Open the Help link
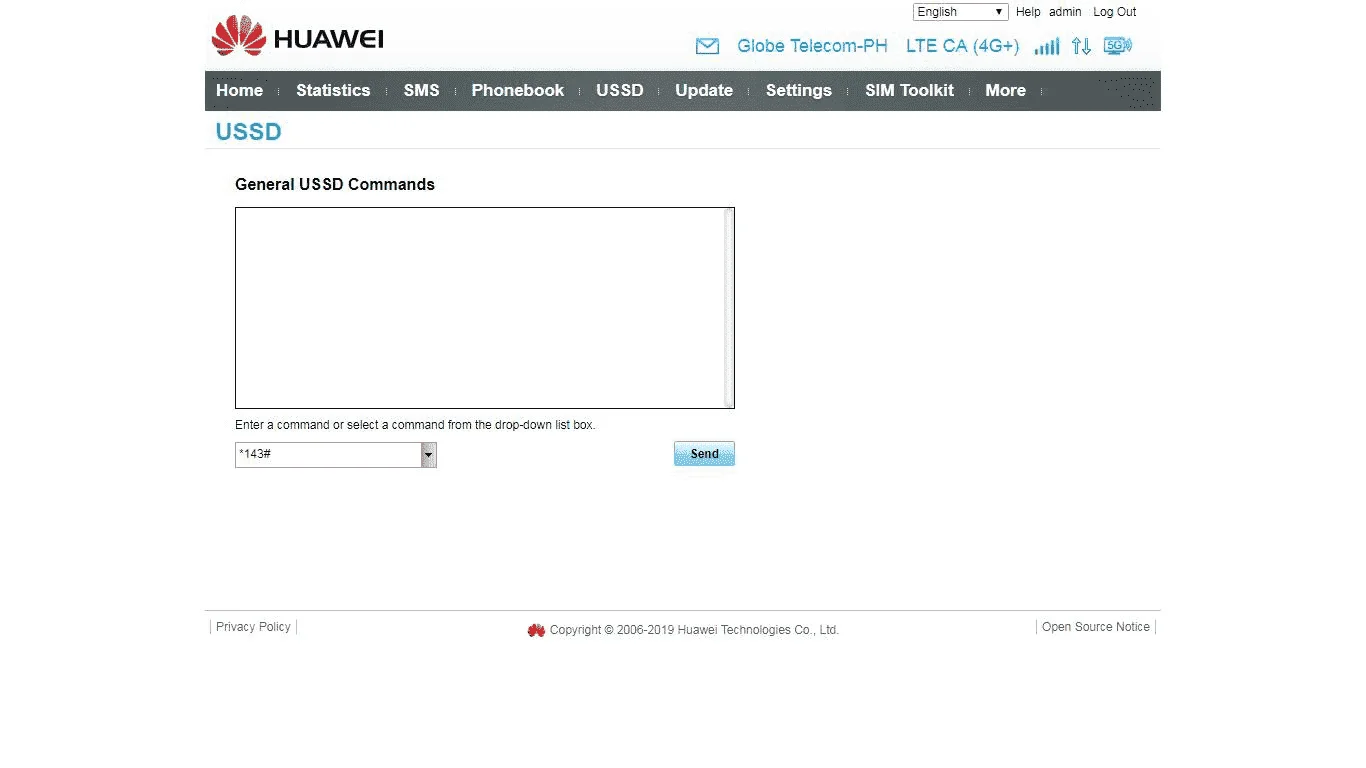 1028,12
